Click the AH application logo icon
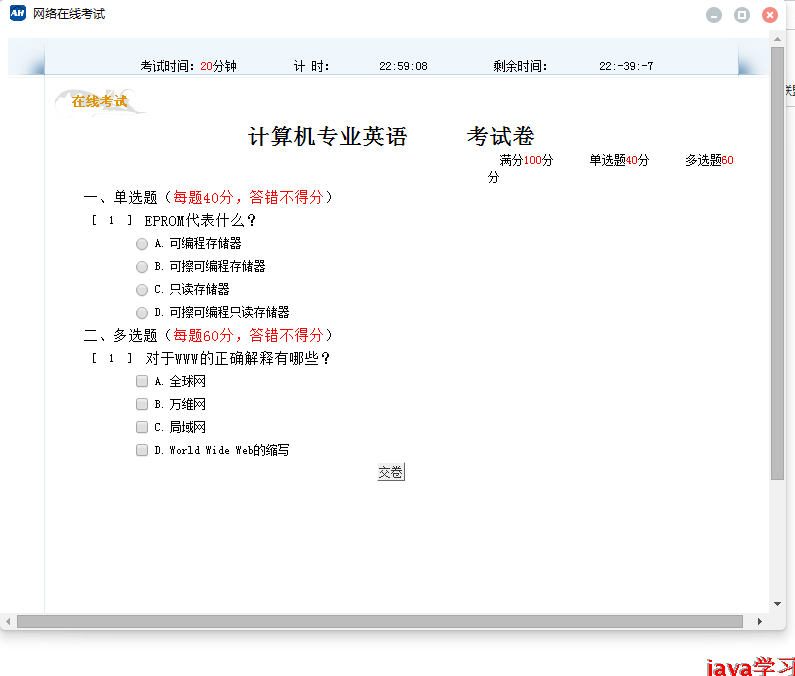This screenshot has height=676, width=795. pos(18,13)
